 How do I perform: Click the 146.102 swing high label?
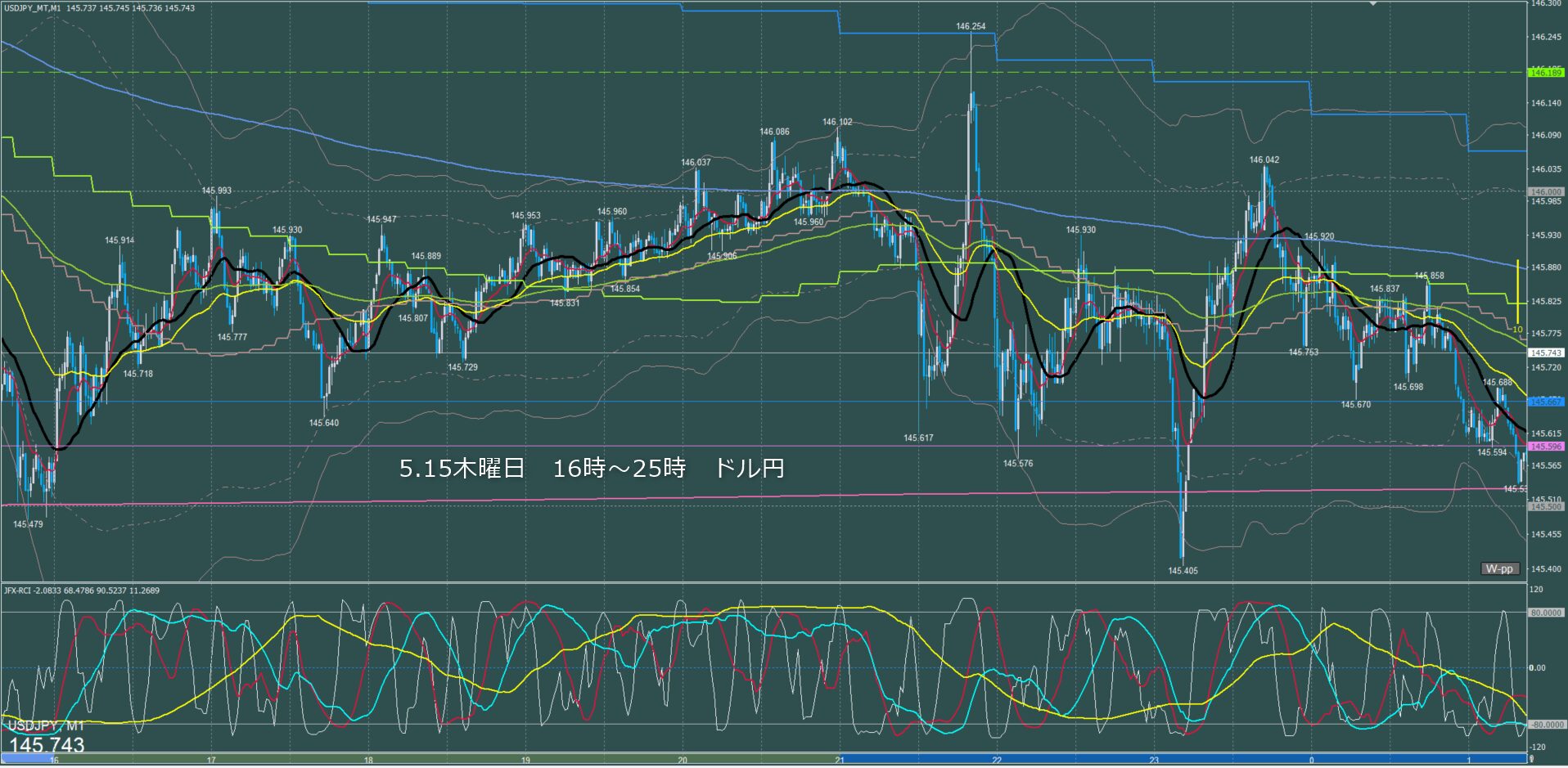tap(837, 122)
